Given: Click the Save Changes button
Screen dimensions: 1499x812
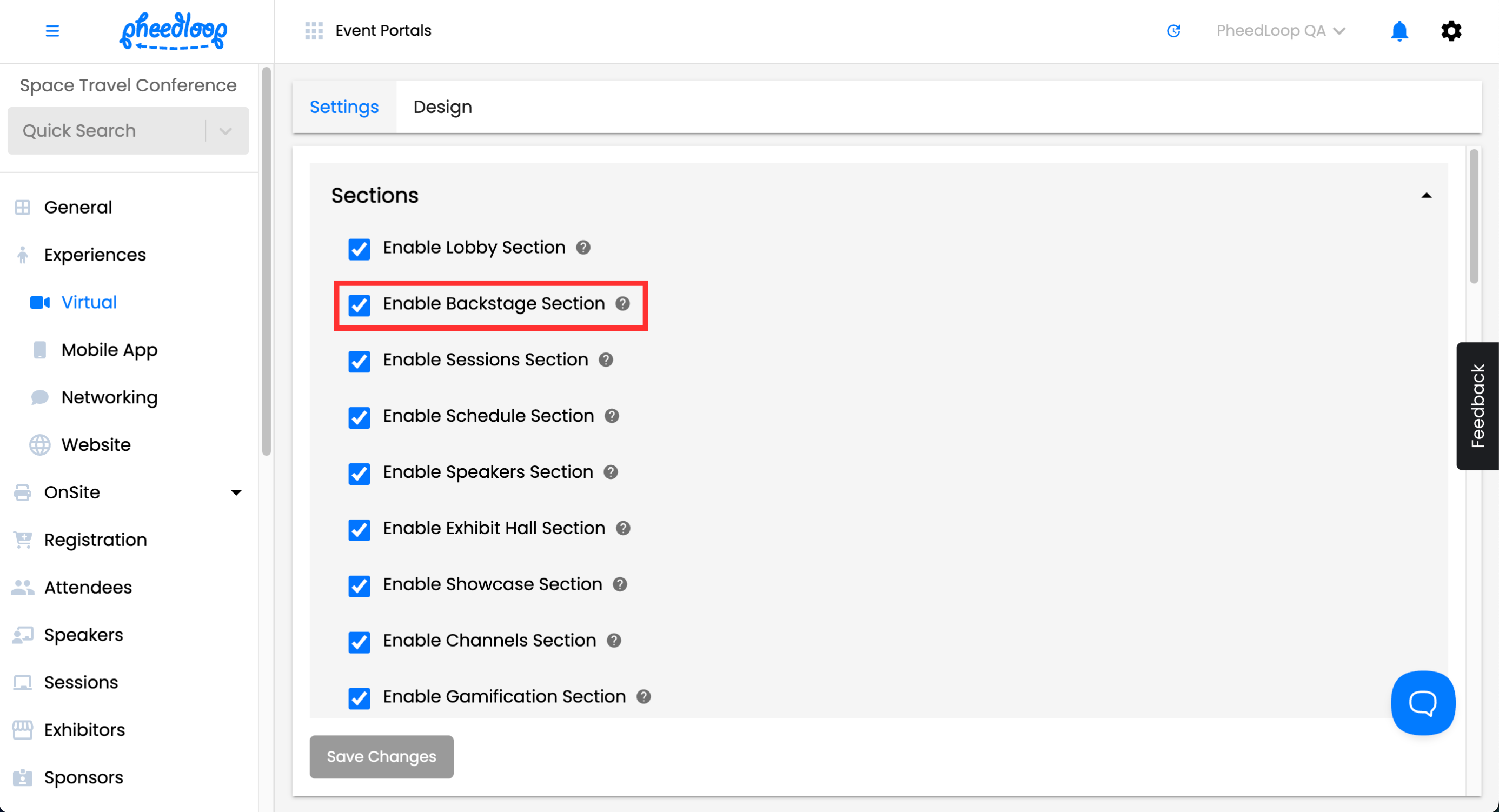Looking at the screenshot, I should [381, 756].
